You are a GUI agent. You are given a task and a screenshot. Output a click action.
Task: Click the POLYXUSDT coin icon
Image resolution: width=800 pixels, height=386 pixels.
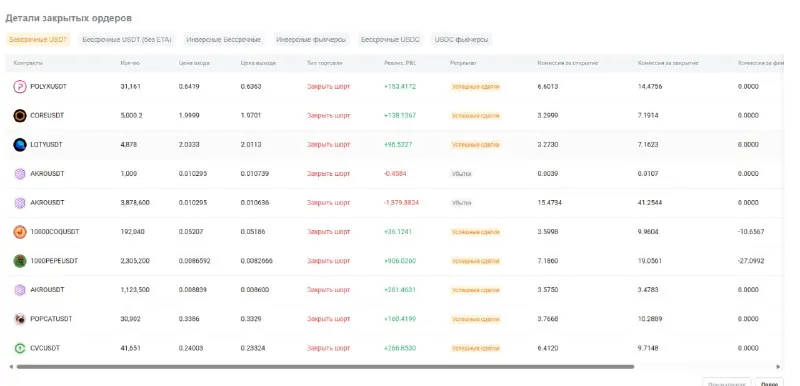point(20,87)
